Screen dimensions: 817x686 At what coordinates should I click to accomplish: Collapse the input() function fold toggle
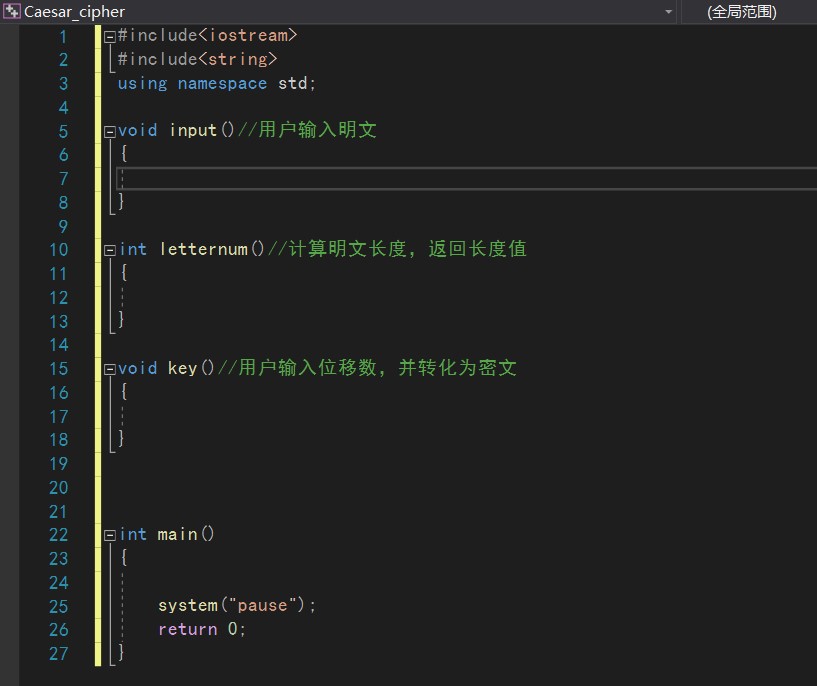pos(110,131)
